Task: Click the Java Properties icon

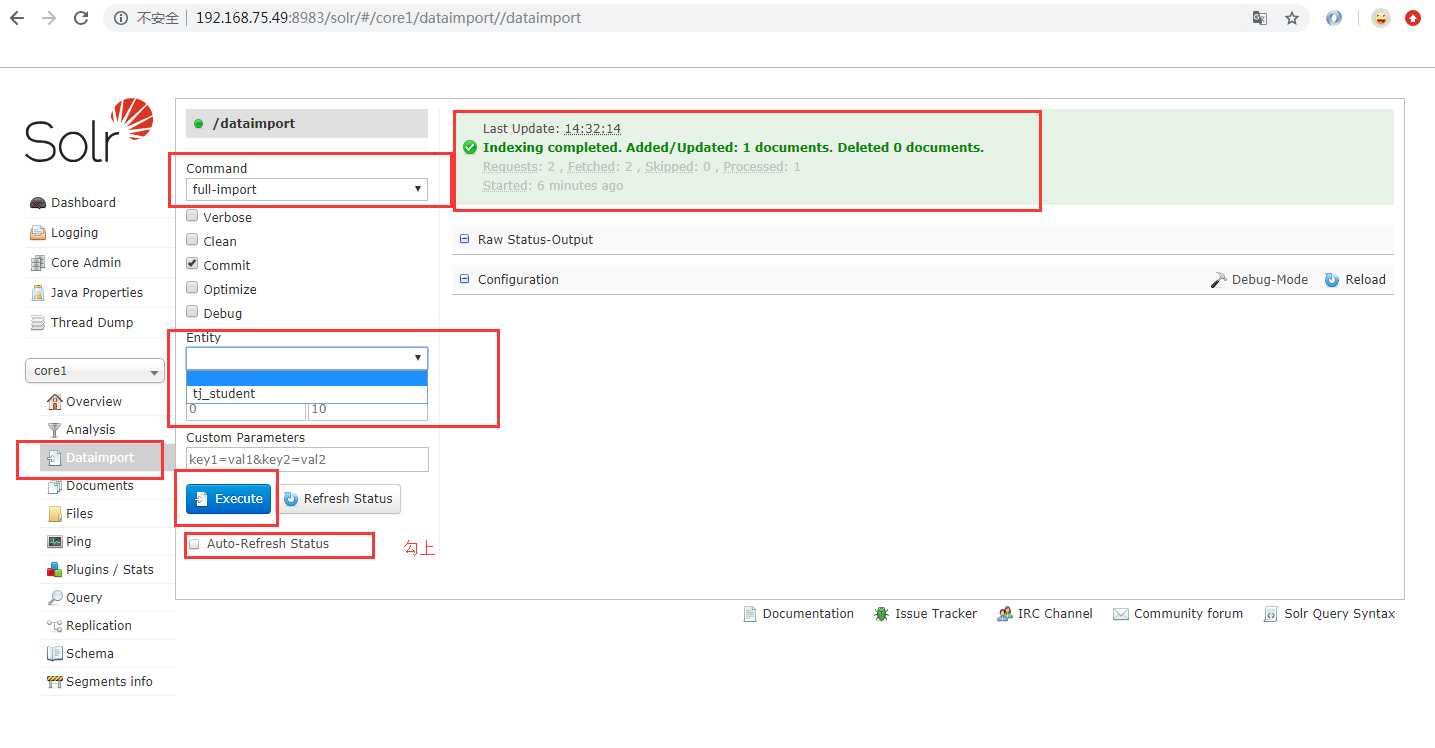Action: (x=38, y=293)
